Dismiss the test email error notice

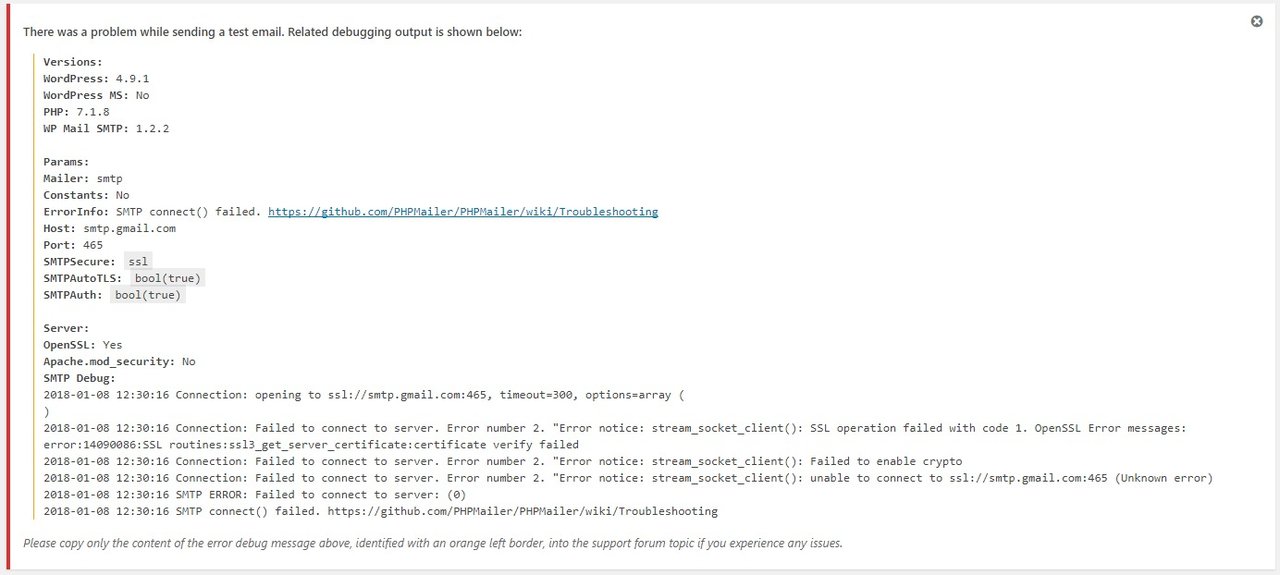(x=1257, y=21)
